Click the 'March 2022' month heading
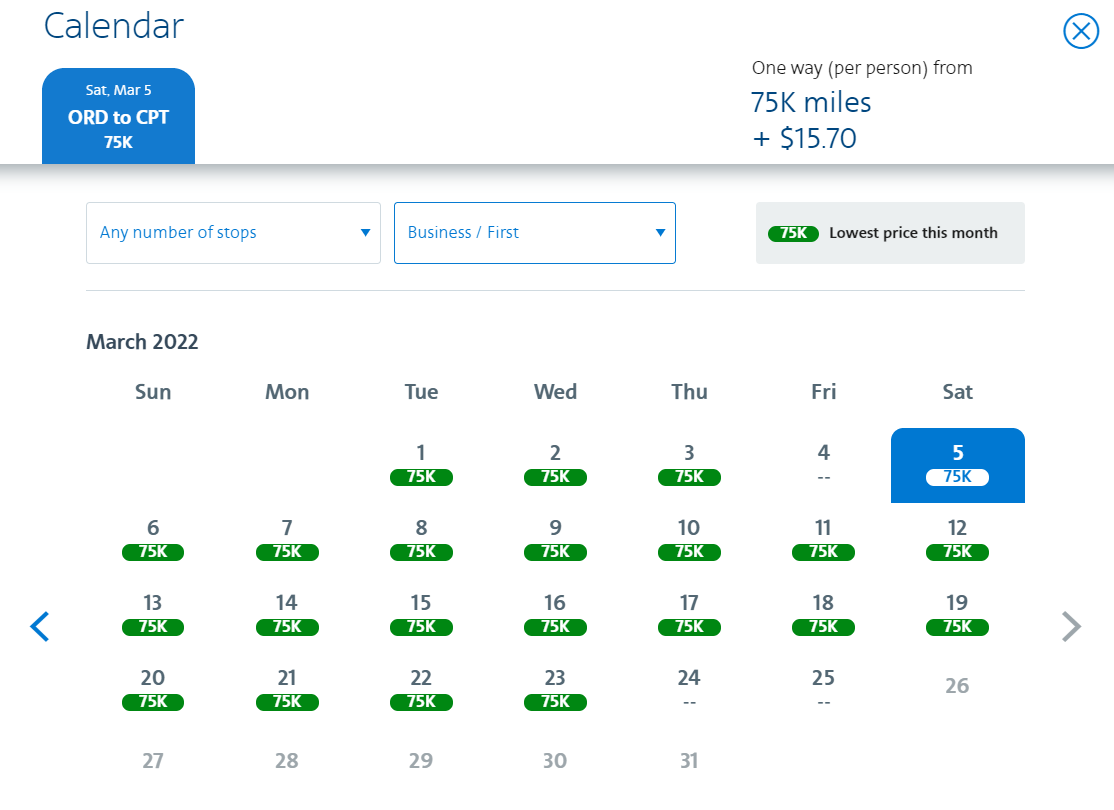The width and height of the screenshot is (1114, 810). point(142,342)
